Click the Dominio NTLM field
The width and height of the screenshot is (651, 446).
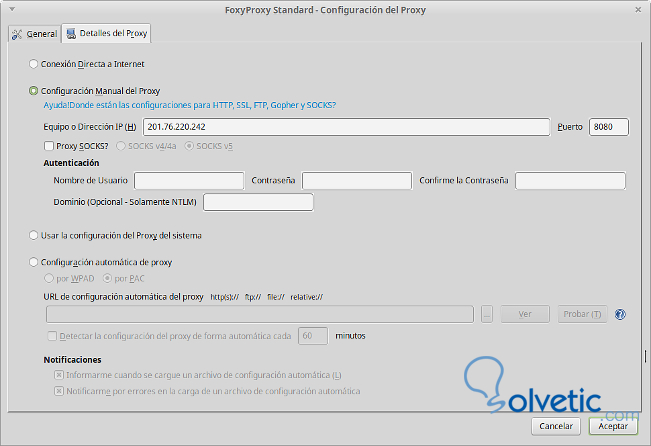click(258, 202)
